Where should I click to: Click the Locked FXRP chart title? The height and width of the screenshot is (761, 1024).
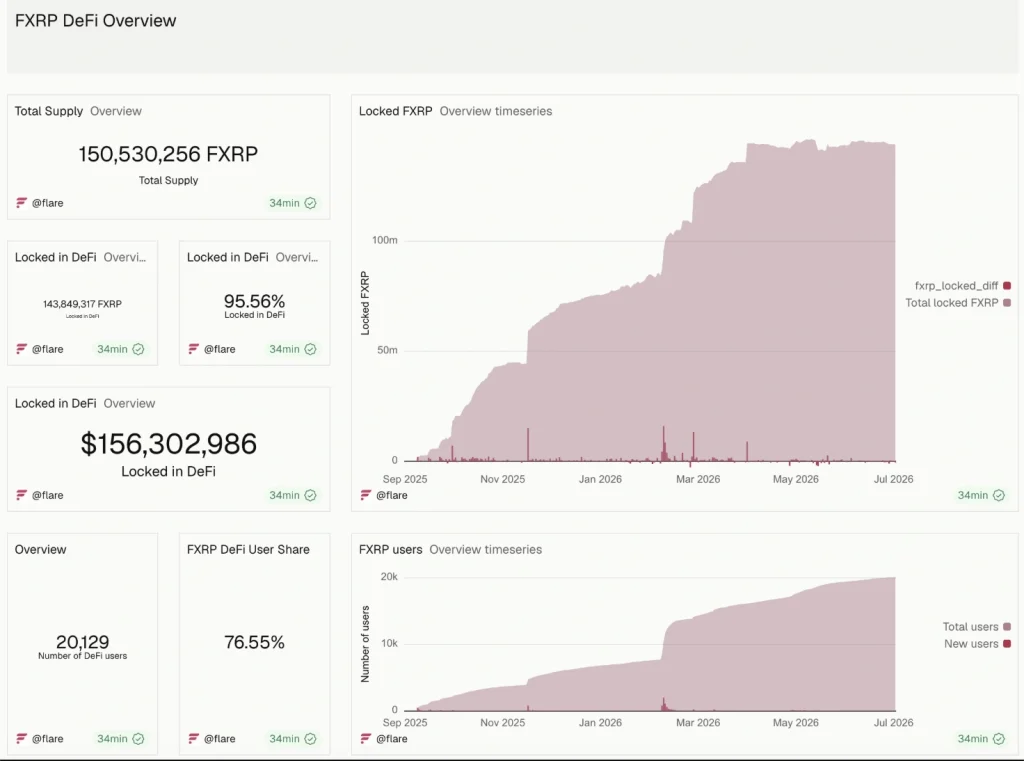pyautogui.click(x=396, y=111)
